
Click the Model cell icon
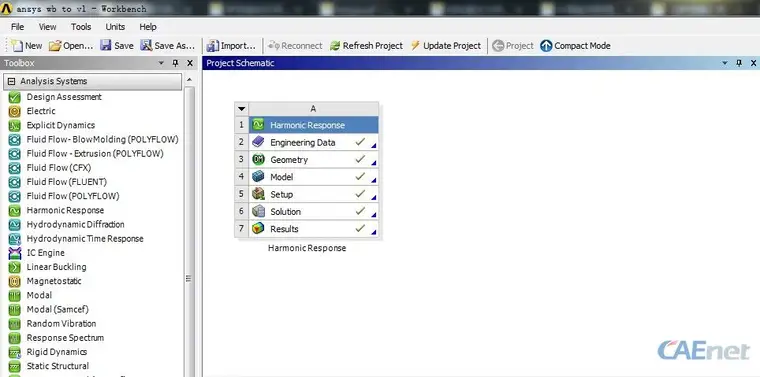pos(258,177)
